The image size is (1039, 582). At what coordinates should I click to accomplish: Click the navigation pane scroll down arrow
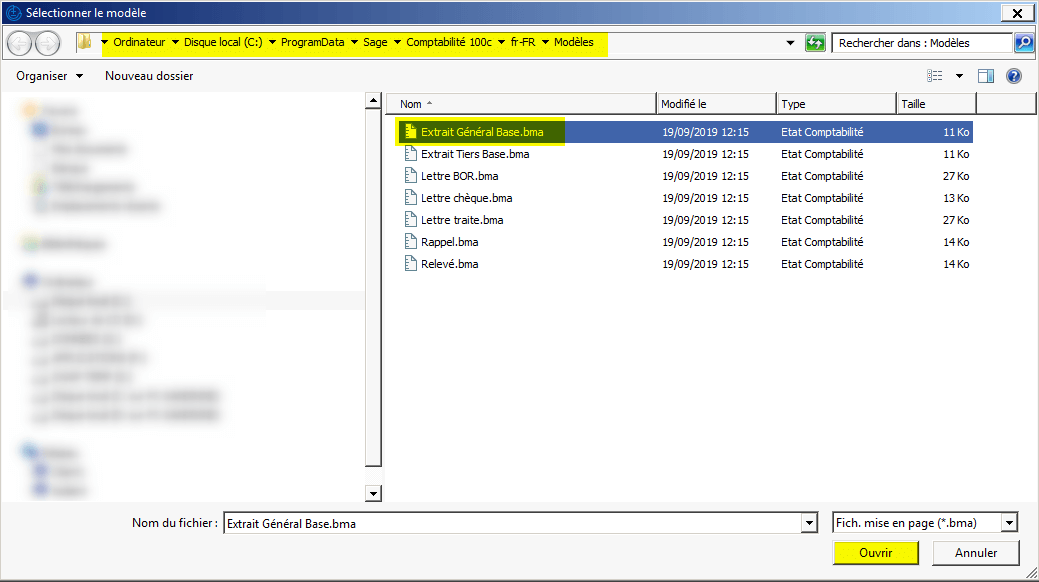coord(373,493)
